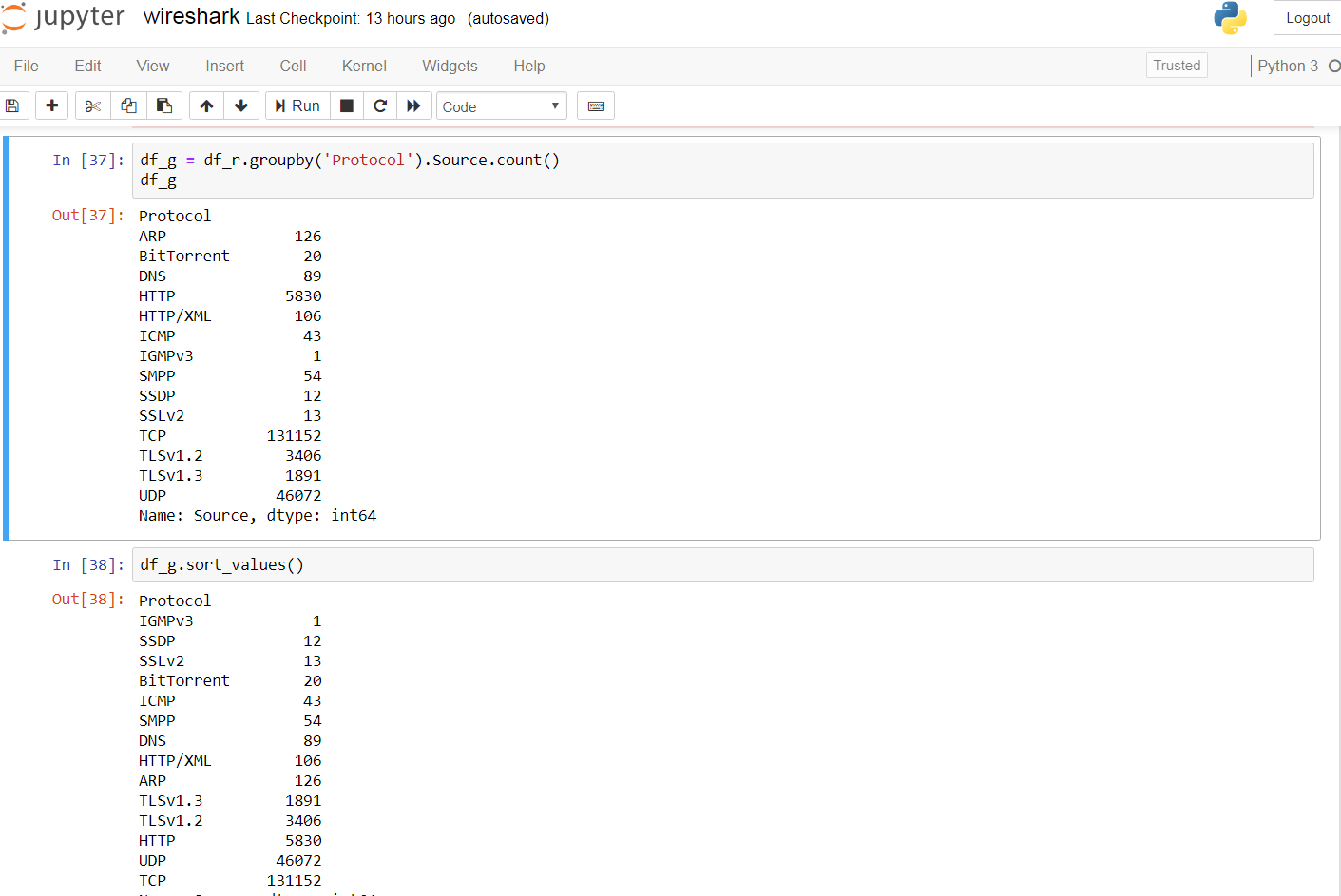The height and width of the screenshot is (896, 1341).
Task: Move selected cell up with arrow icon
Action: click(206, 105)
